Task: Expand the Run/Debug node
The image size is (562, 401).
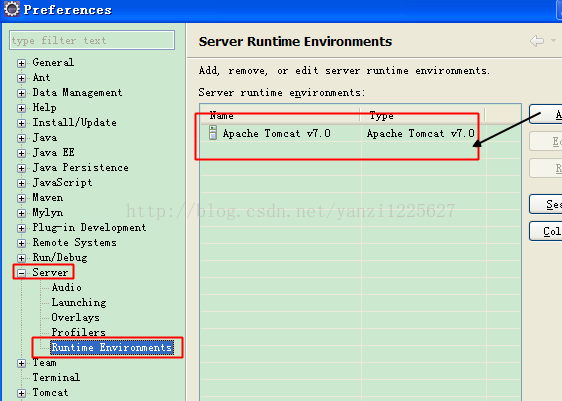Action: [22, 258]
